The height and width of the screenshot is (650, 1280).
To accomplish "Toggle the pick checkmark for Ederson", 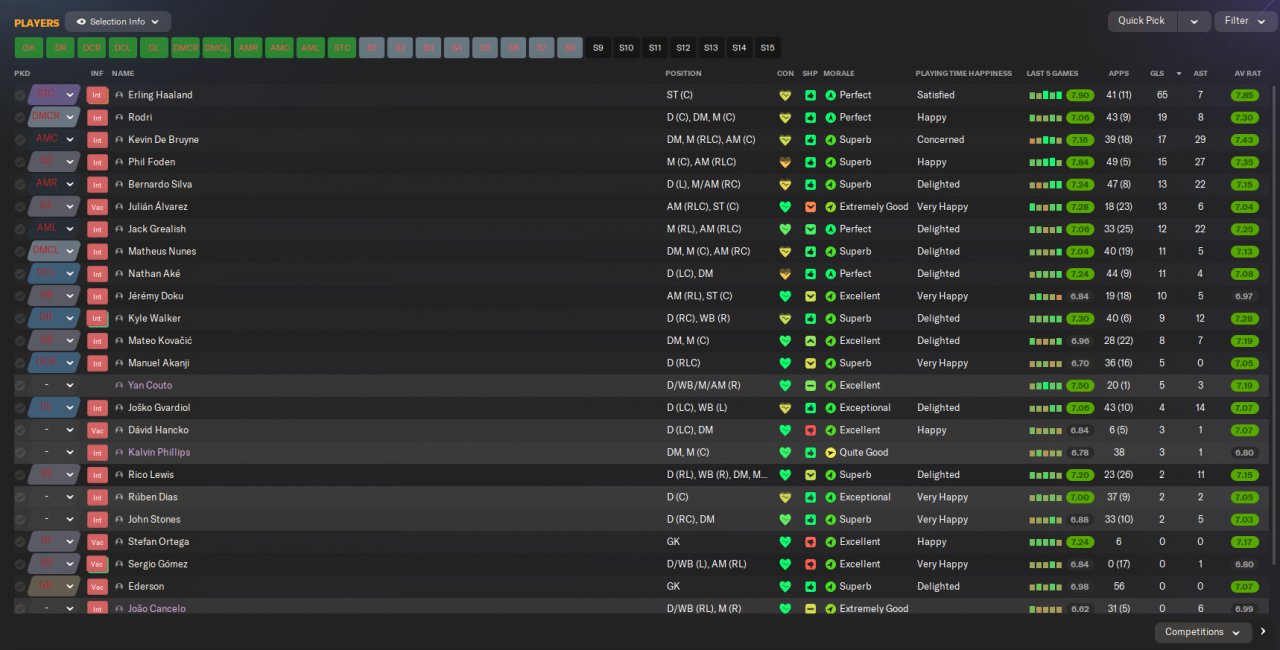I will click(x=20, y=587).
